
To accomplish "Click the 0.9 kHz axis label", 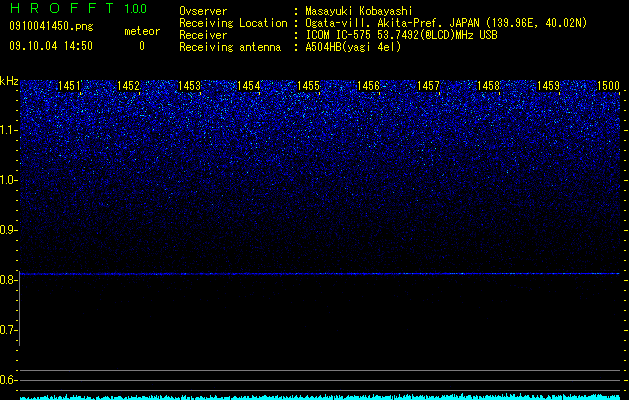I will (x=9, y=230).
